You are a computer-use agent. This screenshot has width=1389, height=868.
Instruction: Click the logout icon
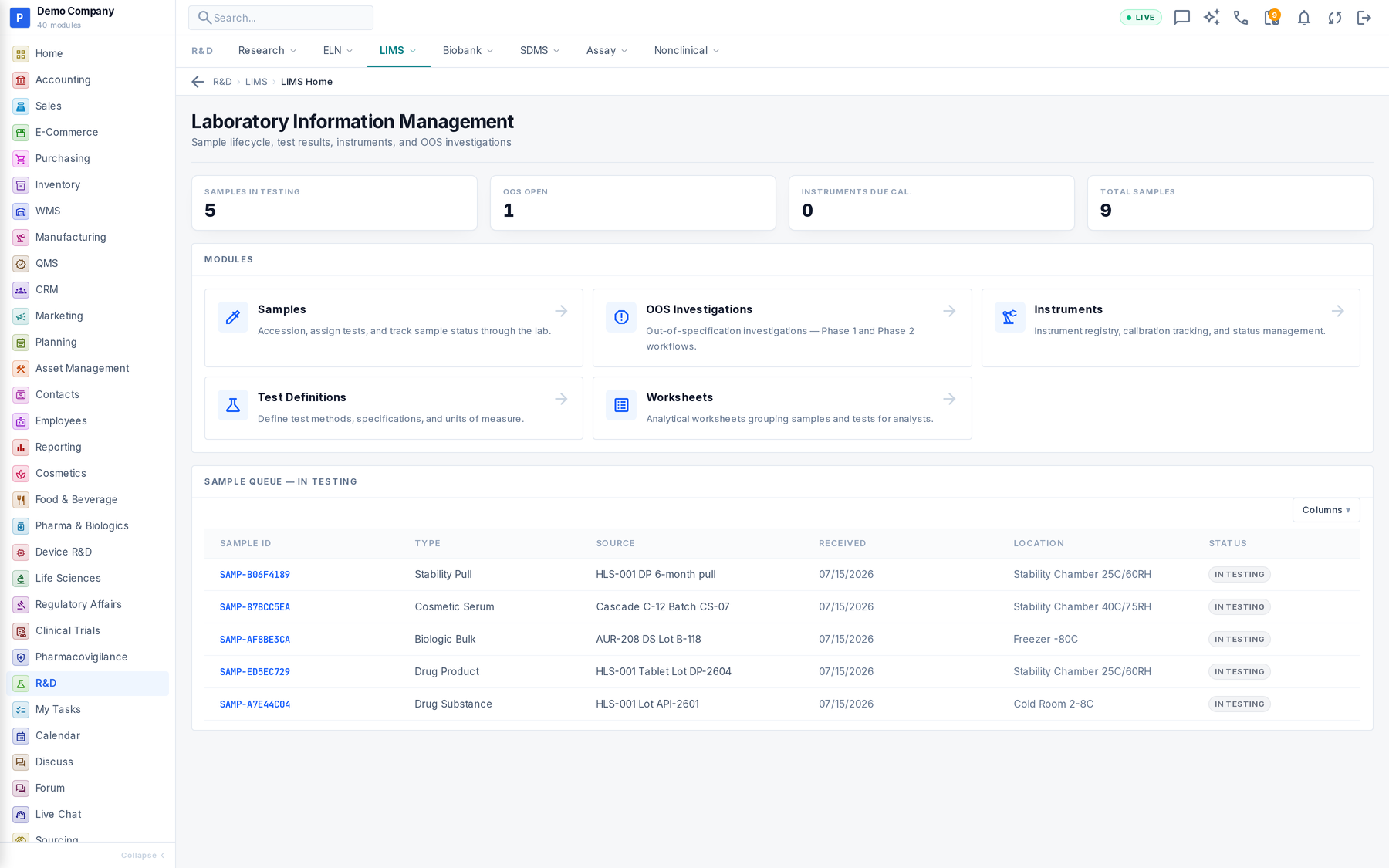coord(1364,18)
